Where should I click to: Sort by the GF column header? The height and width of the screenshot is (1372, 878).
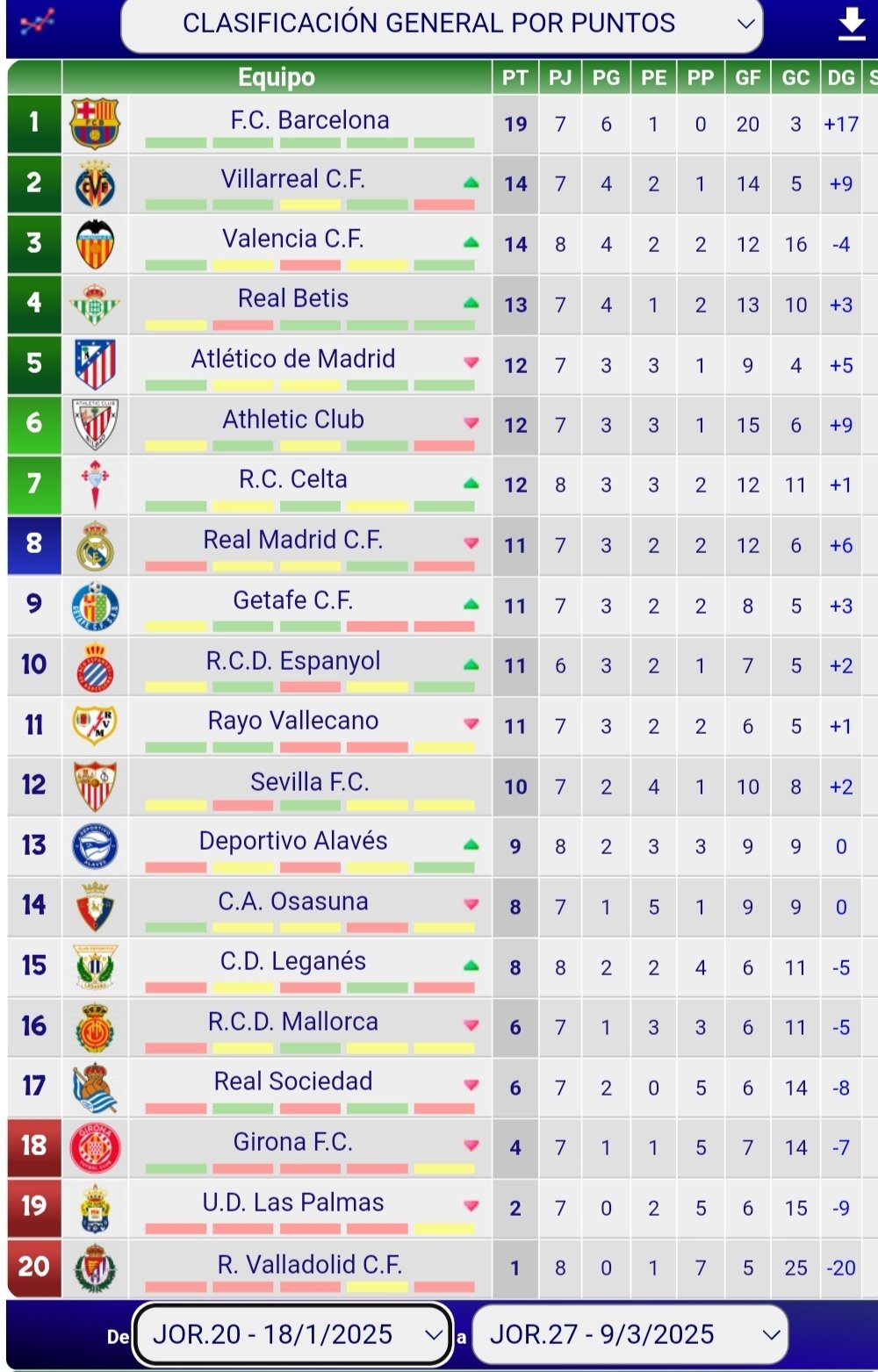pos(747,77)
